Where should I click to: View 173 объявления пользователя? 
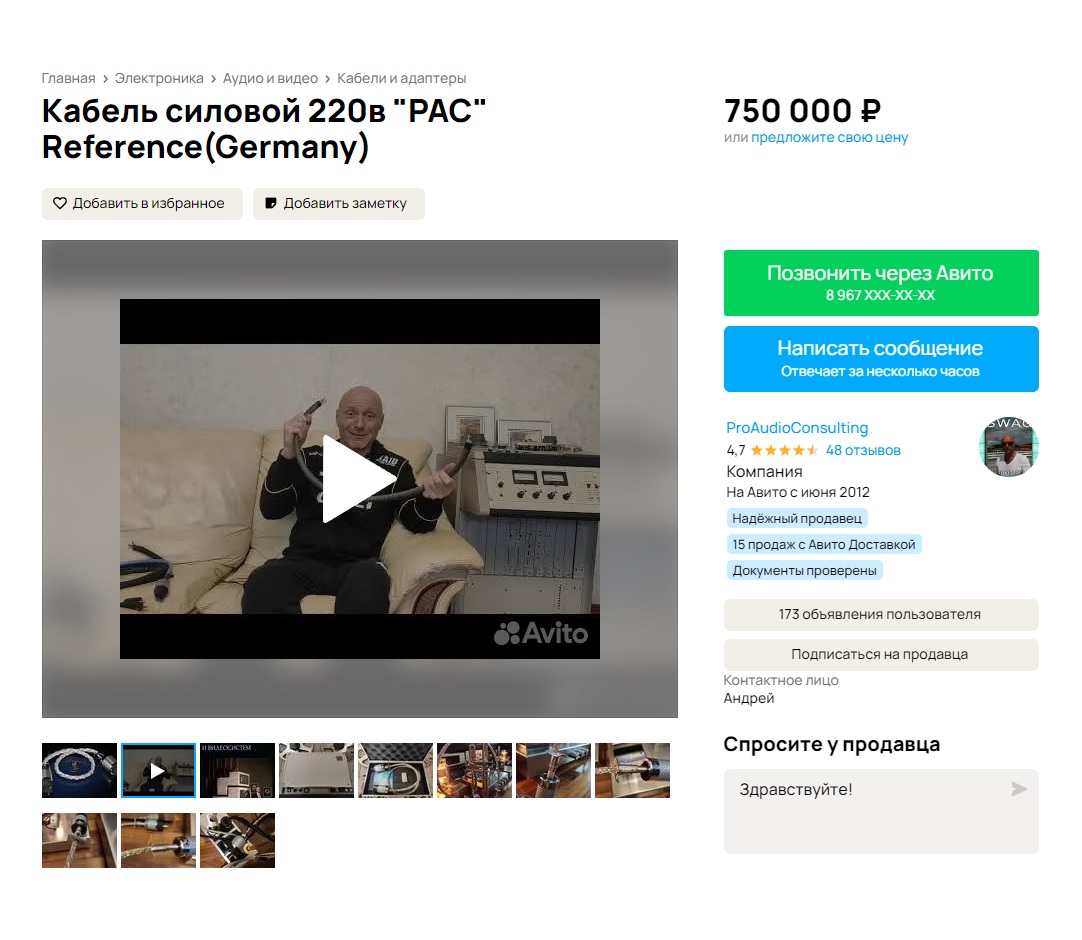[881, 614]
